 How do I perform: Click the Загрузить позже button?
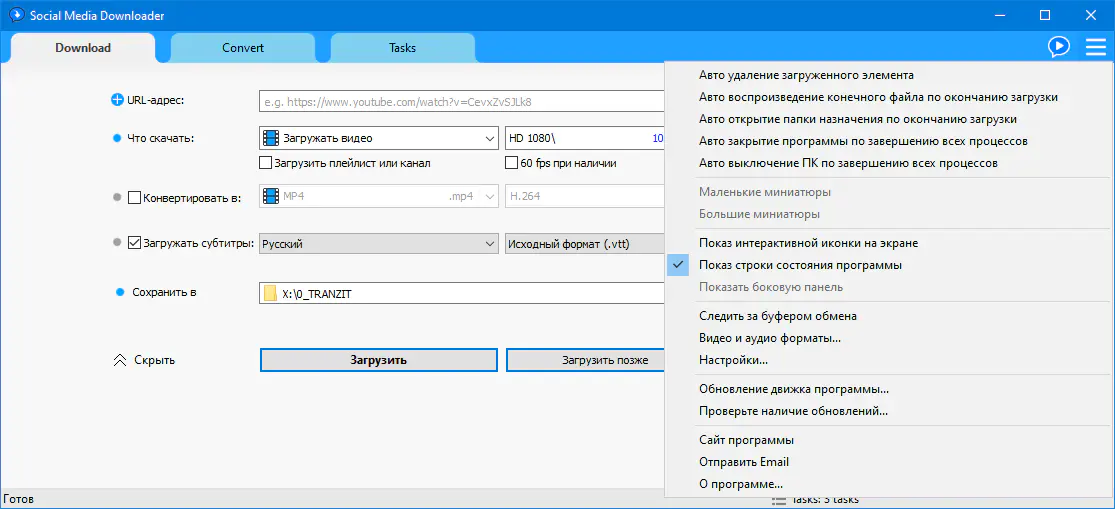(585, 360)
